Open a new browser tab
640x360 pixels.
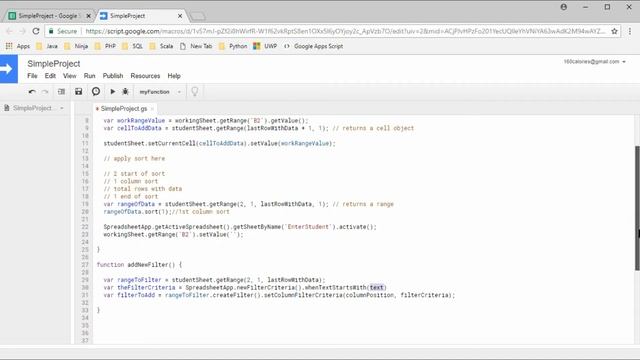(198, 16)
